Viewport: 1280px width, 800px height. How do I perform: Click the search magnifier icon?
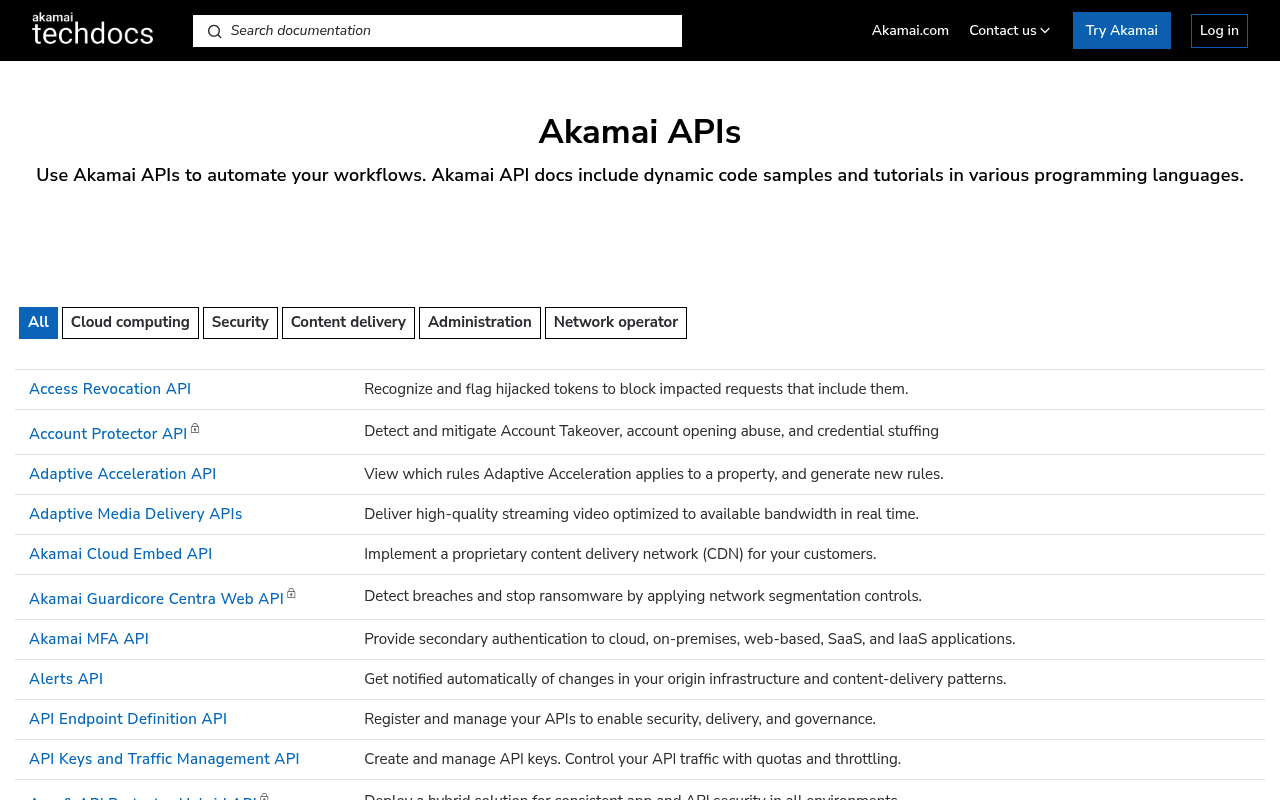point(214,31)
